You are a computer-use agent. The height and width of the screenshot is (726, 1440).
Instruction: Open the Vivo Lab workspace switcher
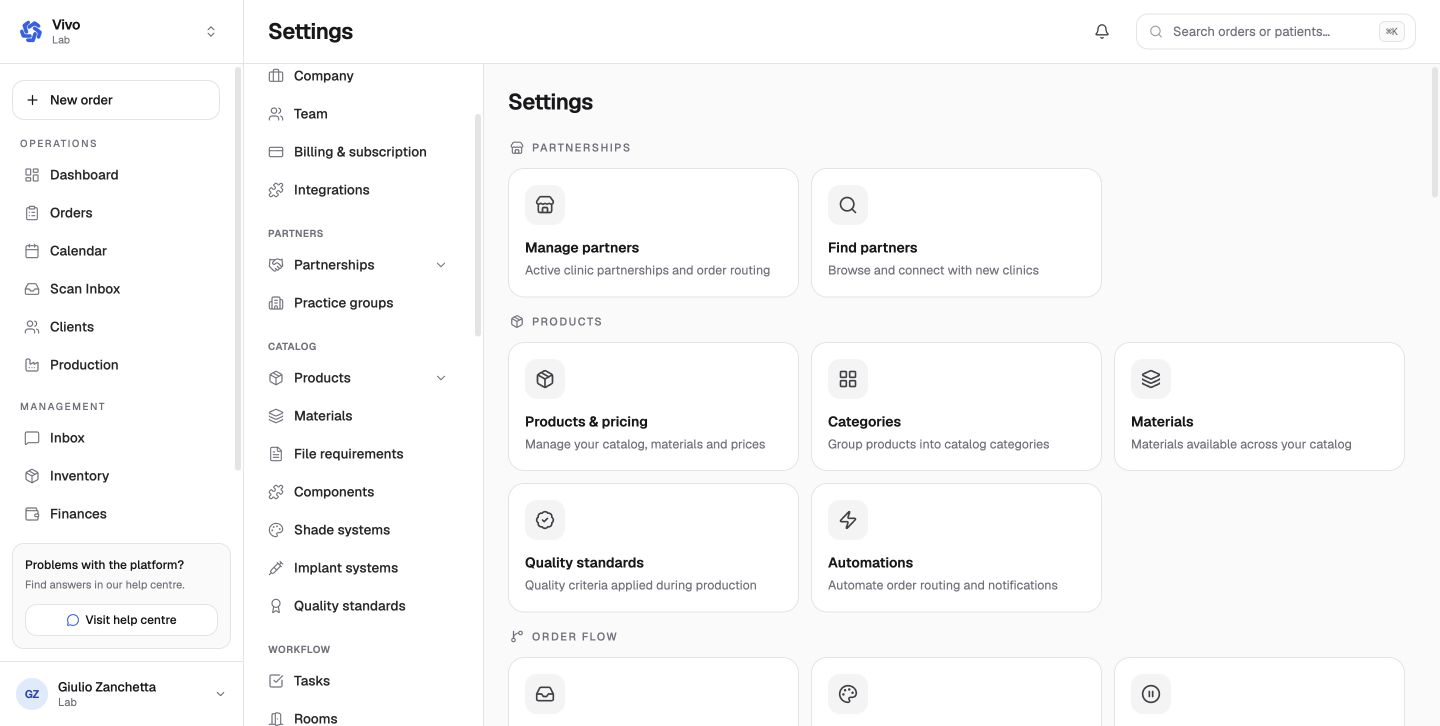pos(121,31)
